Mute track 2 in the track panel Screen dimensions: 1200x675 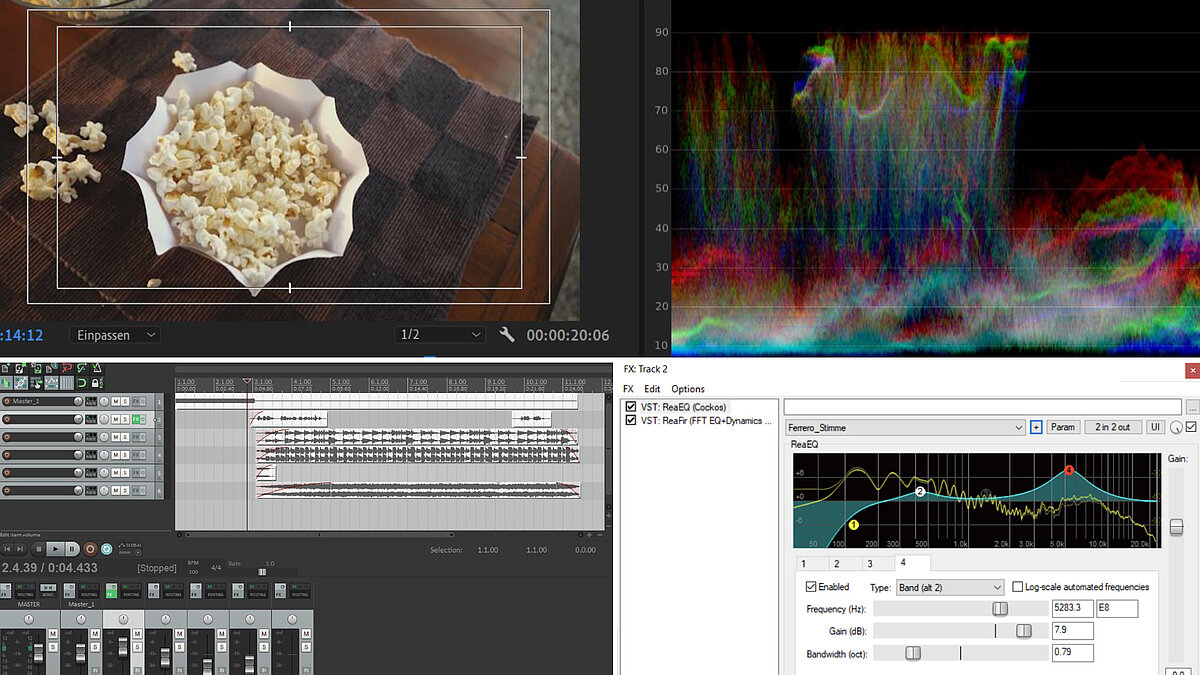click(x=115, y=419)
